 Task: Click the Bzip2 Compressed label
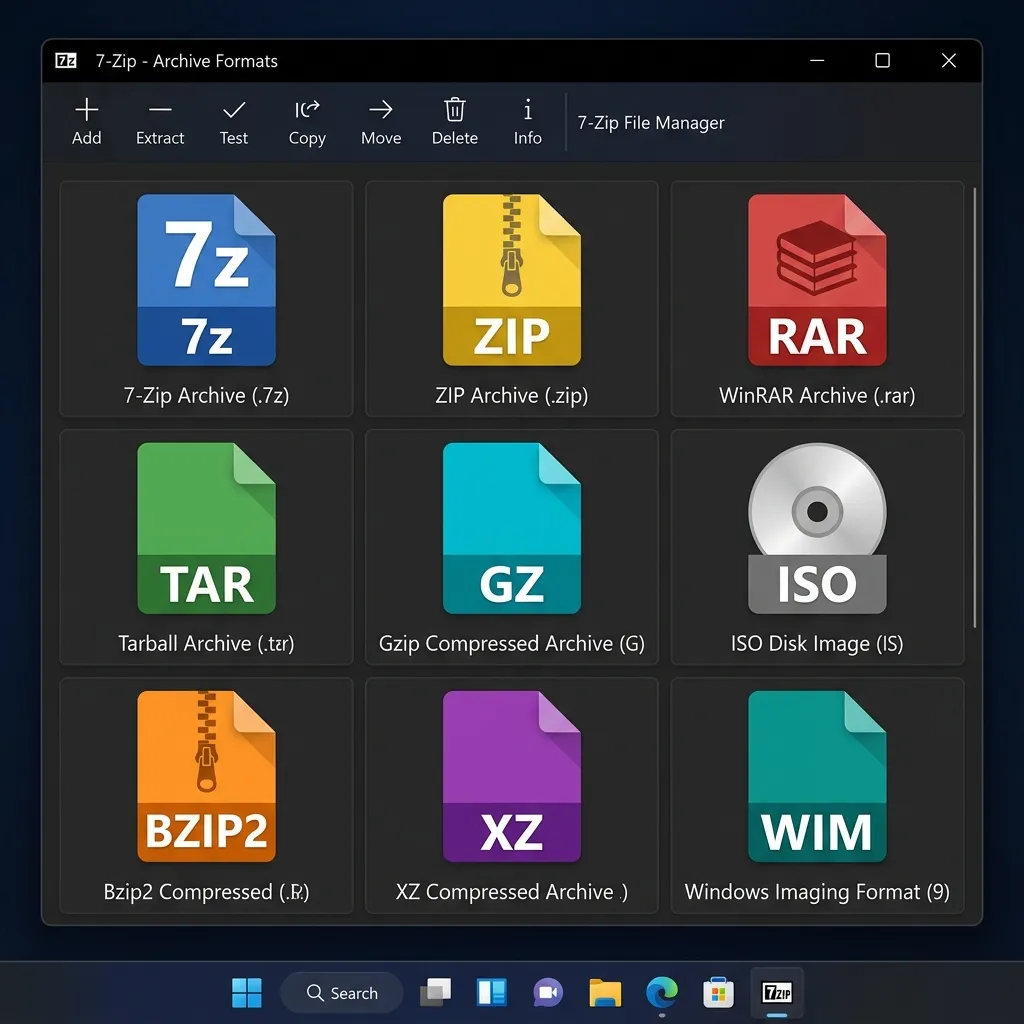pyautogui.click(x=206, y=892)
